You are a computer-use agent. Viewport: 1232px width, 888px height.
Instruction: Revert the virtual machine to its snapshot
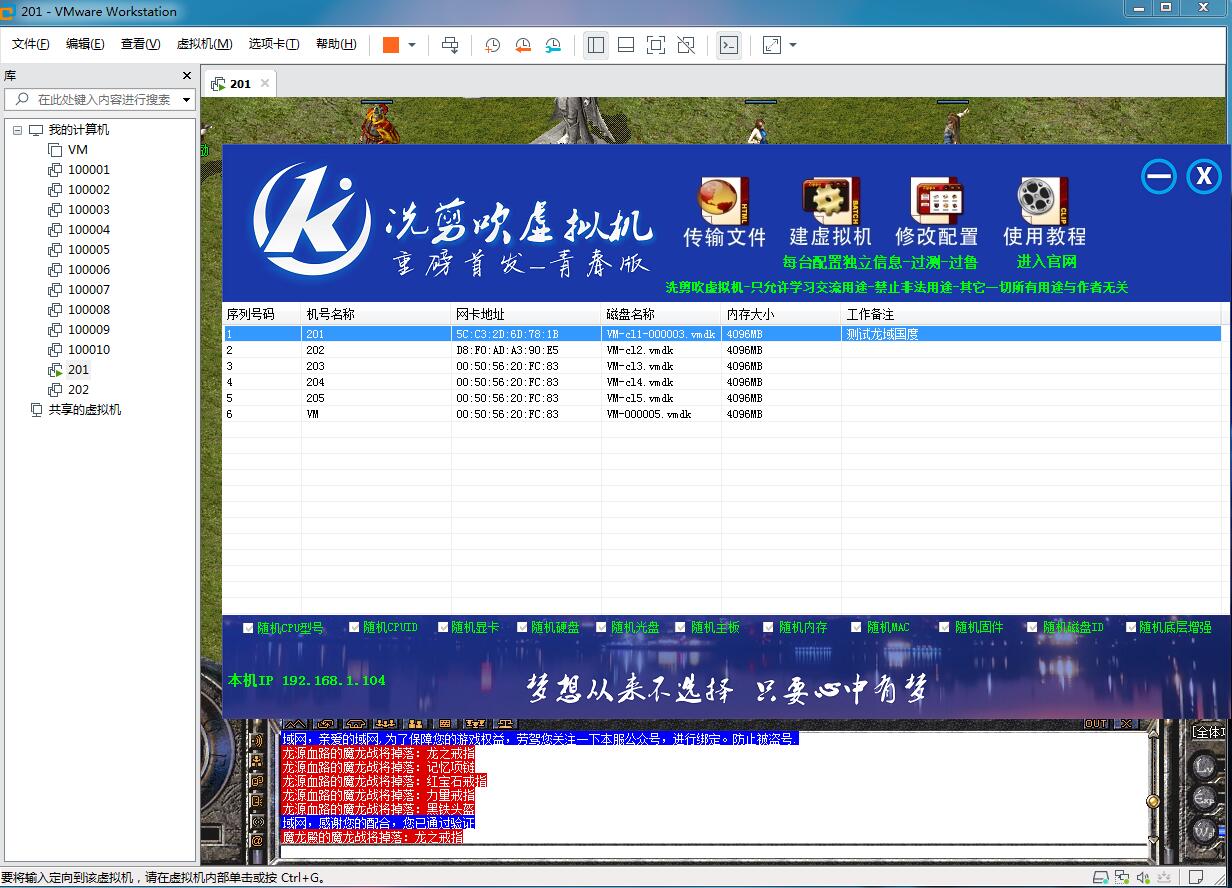tap(523, 45)
